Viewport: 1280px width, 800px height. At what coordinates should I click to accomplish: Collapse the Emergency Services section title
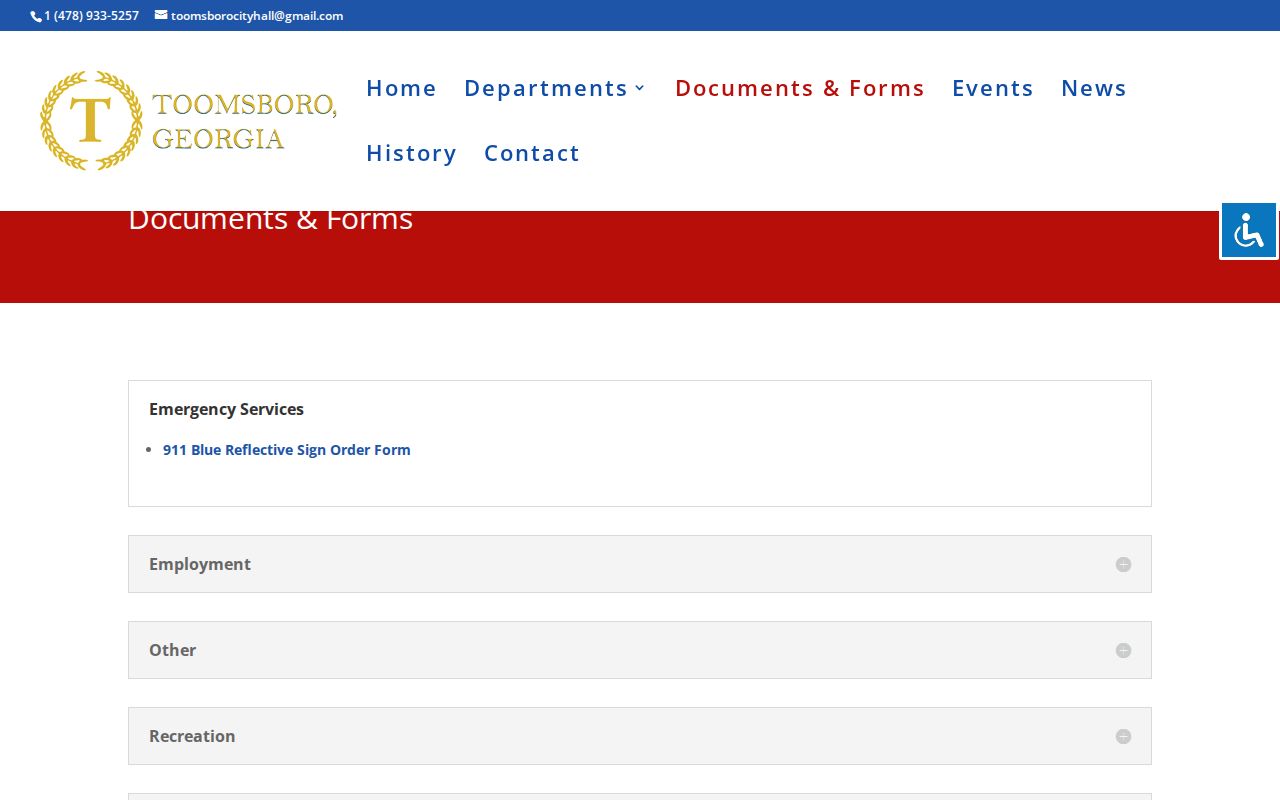pos(226,409)
